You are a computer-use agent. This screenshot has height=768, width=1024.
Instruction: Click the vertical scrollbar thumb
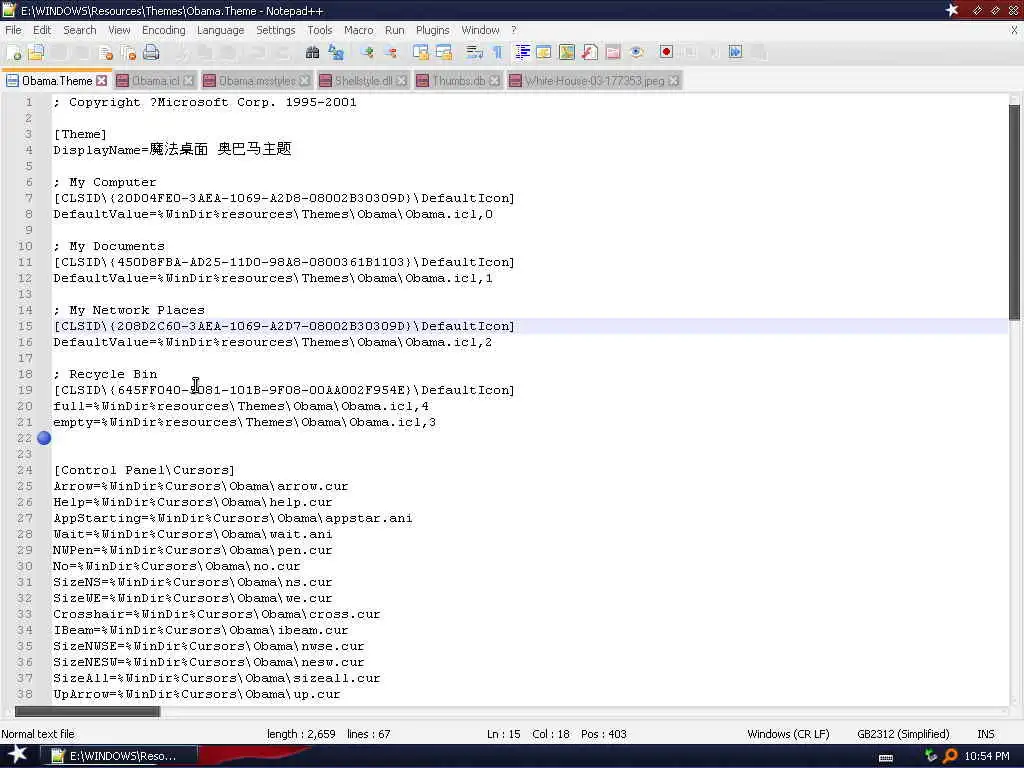[1014, 212]
